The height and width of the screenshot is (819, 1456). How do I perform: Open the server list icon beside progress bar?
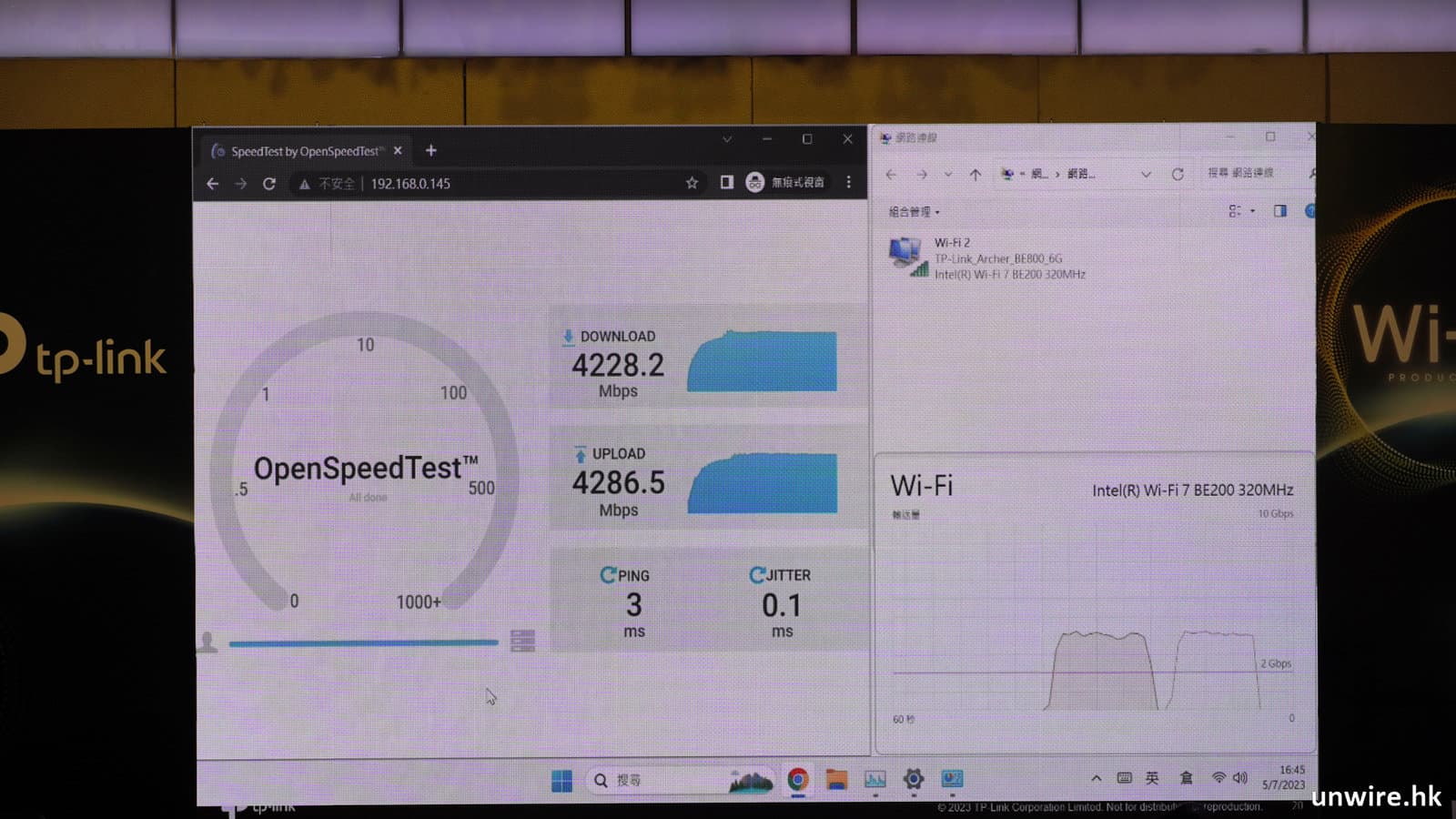[x=522, y=642]
